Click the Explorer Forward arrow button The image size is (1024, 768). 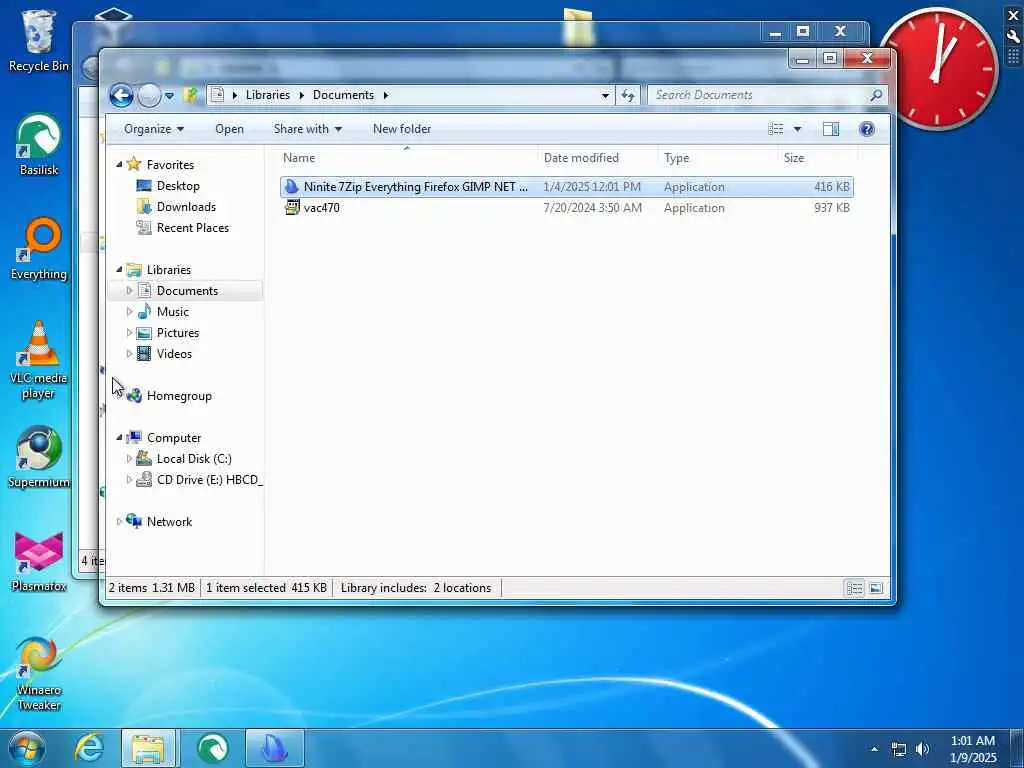pyautogui.click(x=149, y=95)
